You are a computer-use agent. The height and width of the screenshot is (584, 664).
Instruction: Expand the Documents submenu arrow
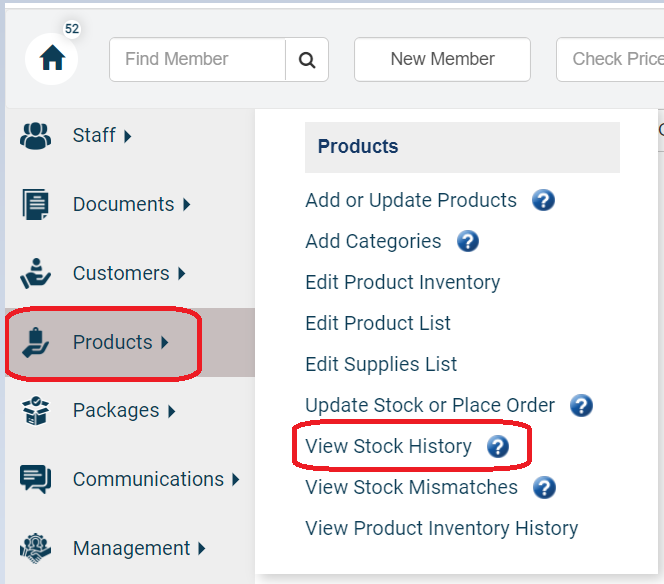186,205
